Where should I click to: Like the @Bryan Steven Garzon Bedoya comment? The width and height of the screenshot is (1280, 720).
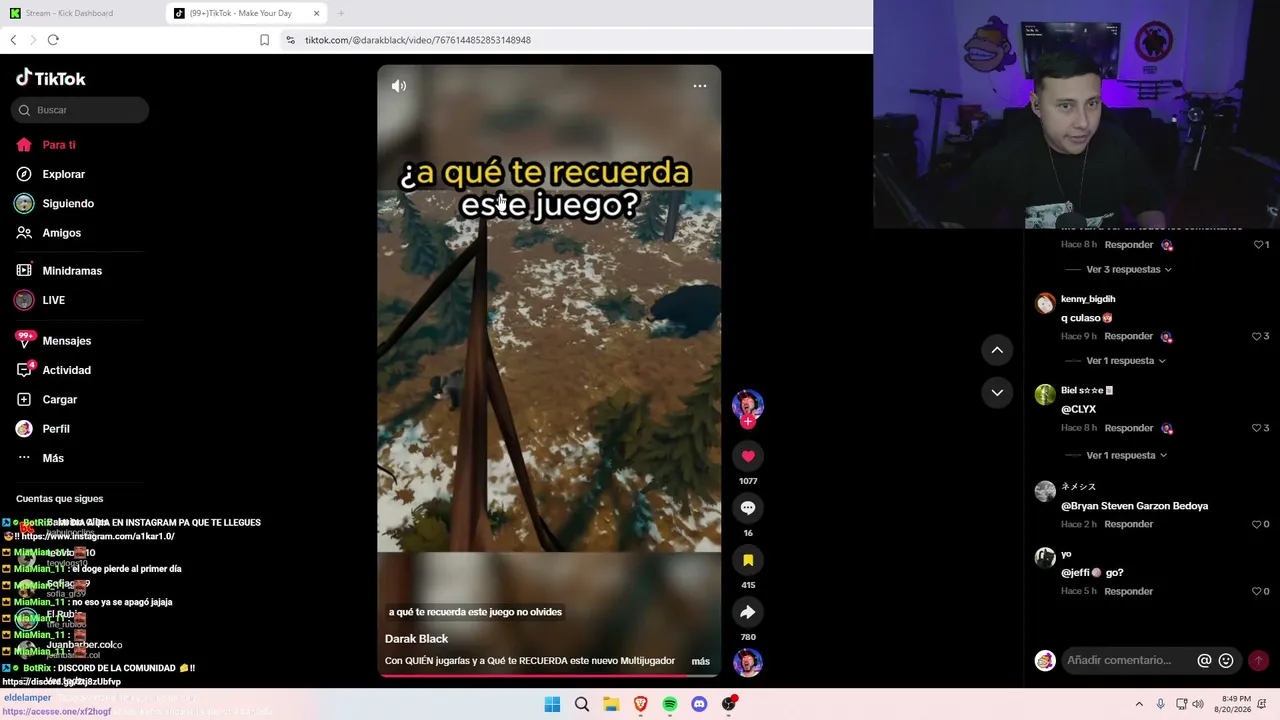tap(1257, 524)
